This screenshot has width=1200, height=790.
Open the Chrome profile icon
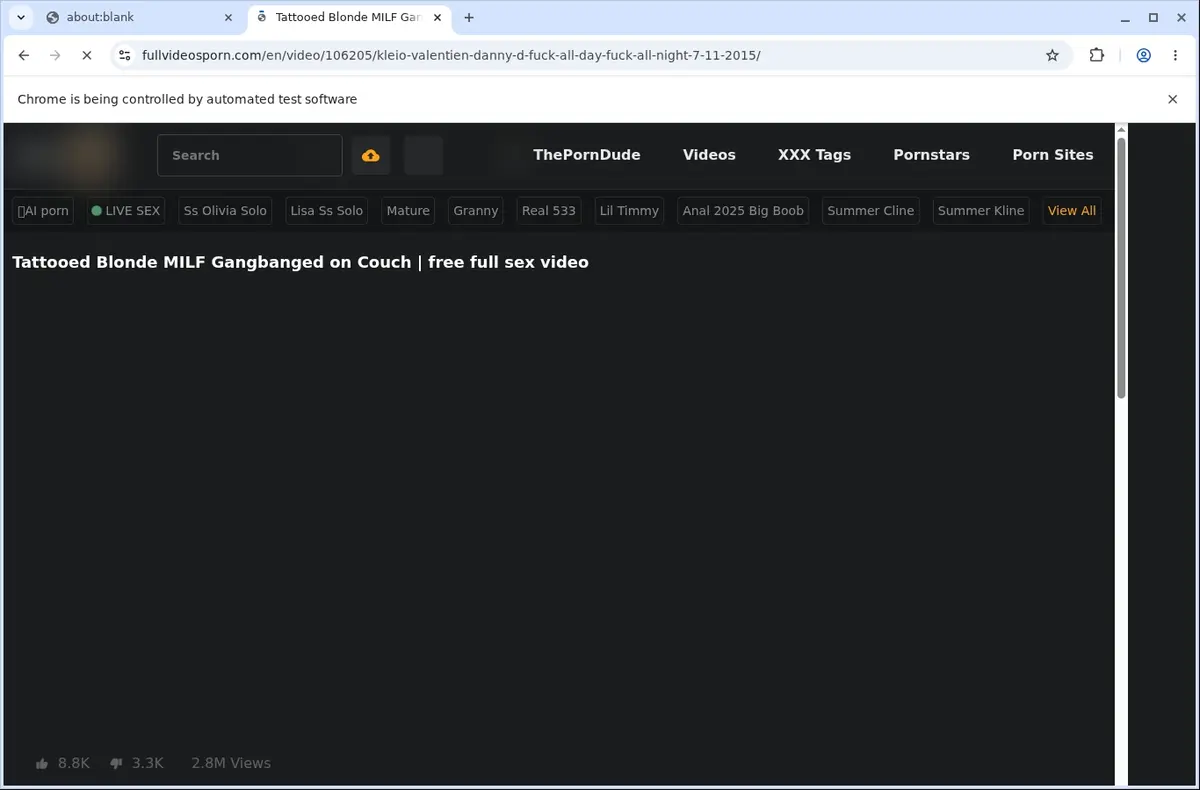(x=1143, y=55)
